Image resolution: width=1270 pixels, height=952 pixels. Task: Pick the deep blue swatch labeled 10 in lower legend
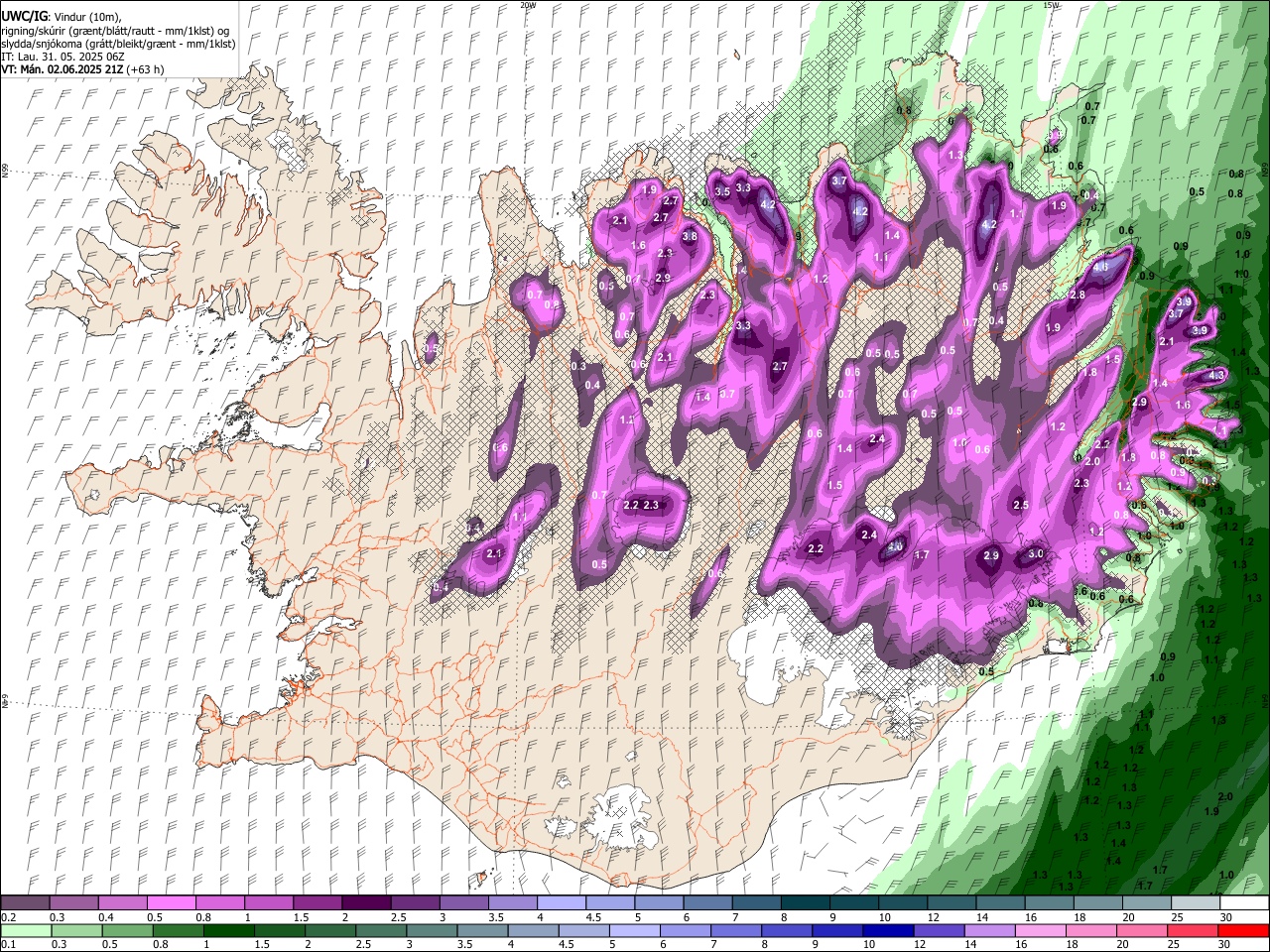click(888, 931)
